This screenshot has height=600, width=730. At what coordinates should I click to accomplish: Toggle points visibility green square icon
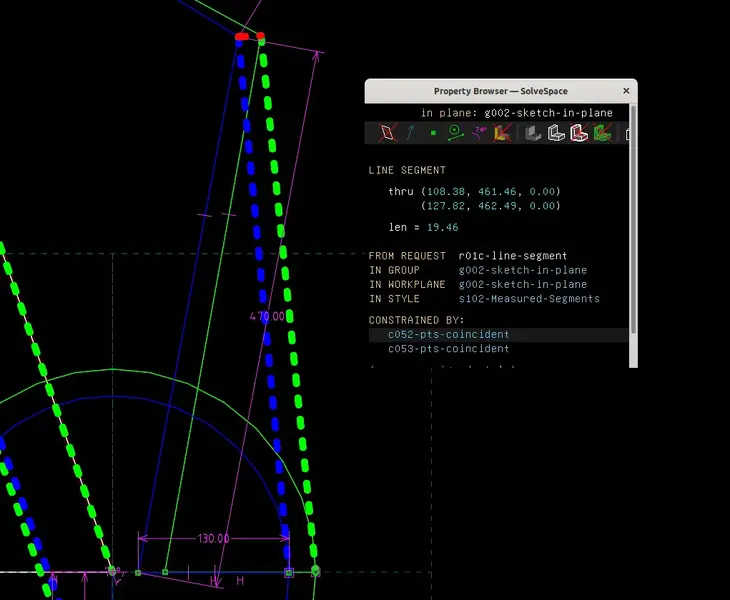coord(433,133)
